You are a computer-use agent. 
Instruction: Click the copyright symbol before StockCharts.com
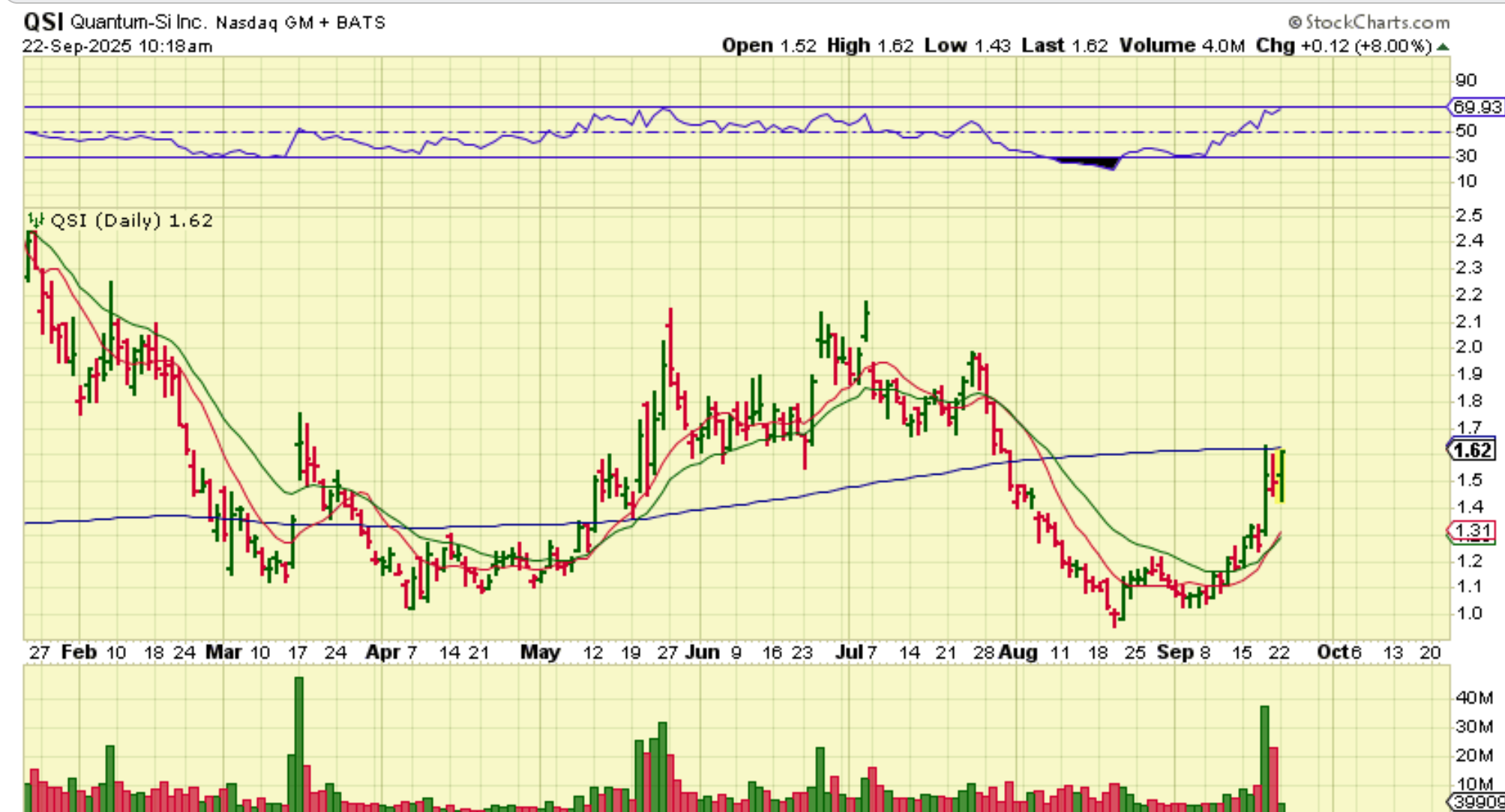point(1295,22)
